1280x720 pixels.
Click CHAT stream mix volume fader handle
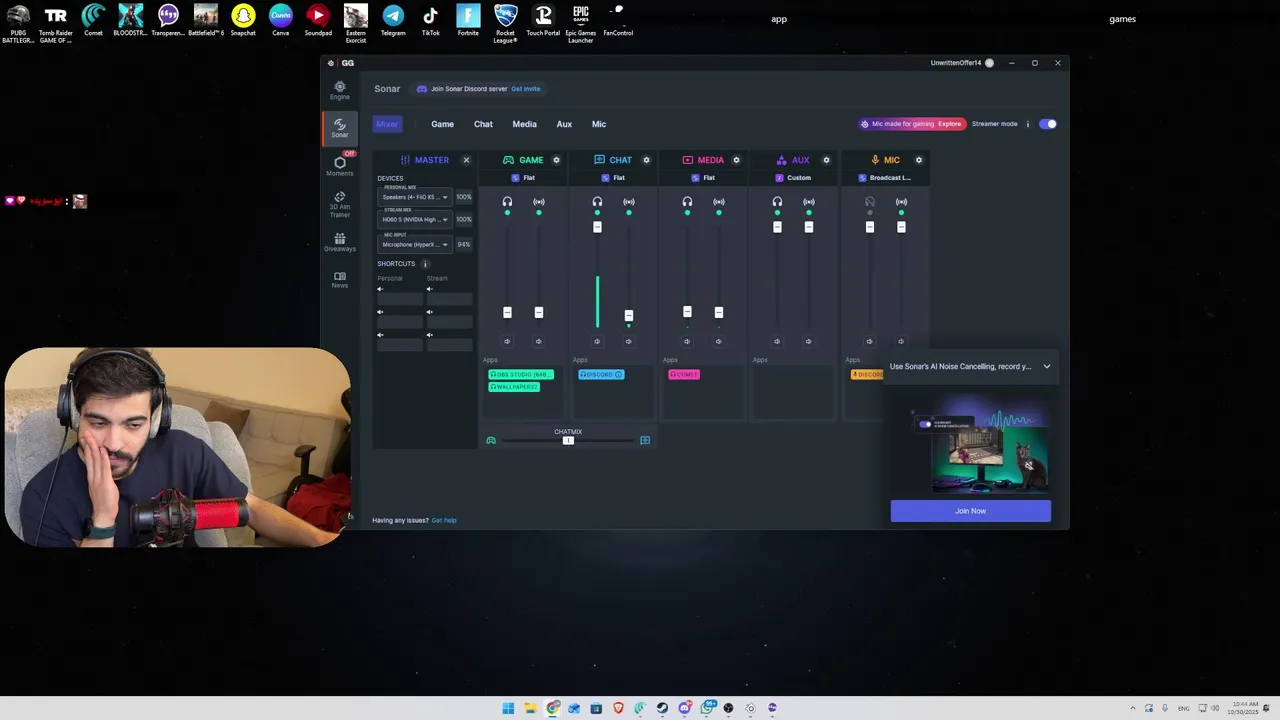628,315
